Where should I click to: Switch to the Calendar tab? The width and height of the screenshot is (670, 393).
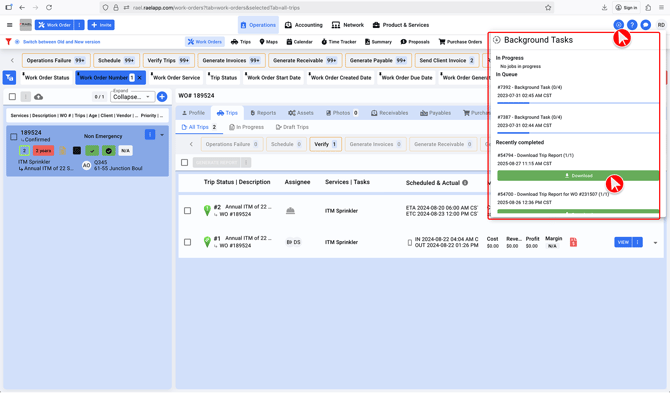(x=300, y=42)
